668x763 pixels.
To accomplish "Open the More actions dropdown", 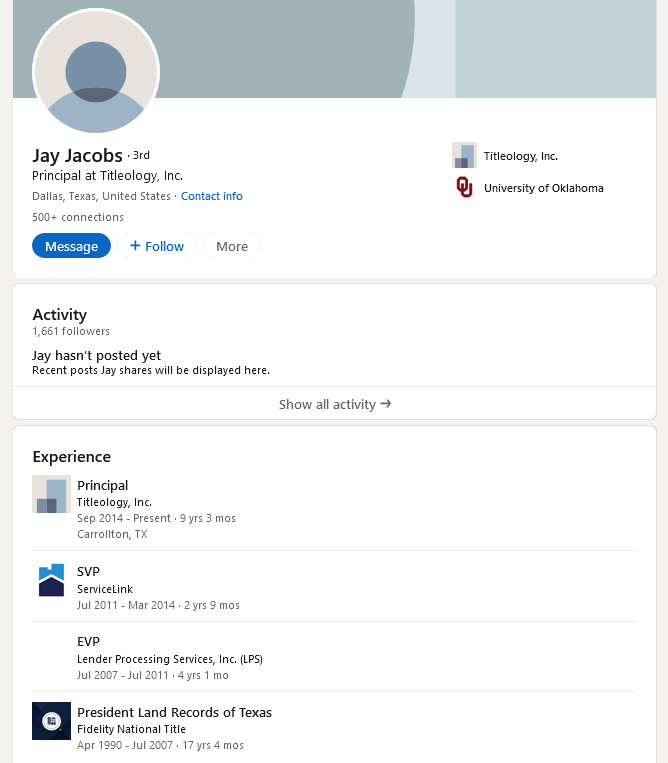I will [232, 246].
